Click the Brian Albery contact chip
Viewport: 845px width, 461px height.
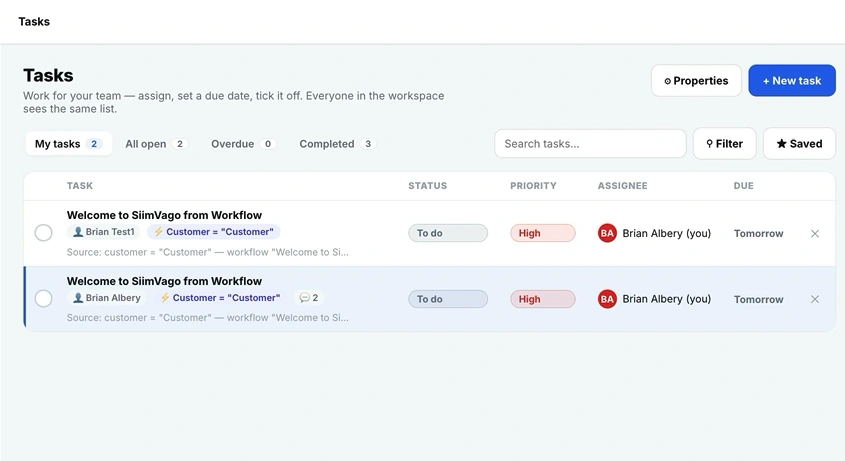click(107, 298)
